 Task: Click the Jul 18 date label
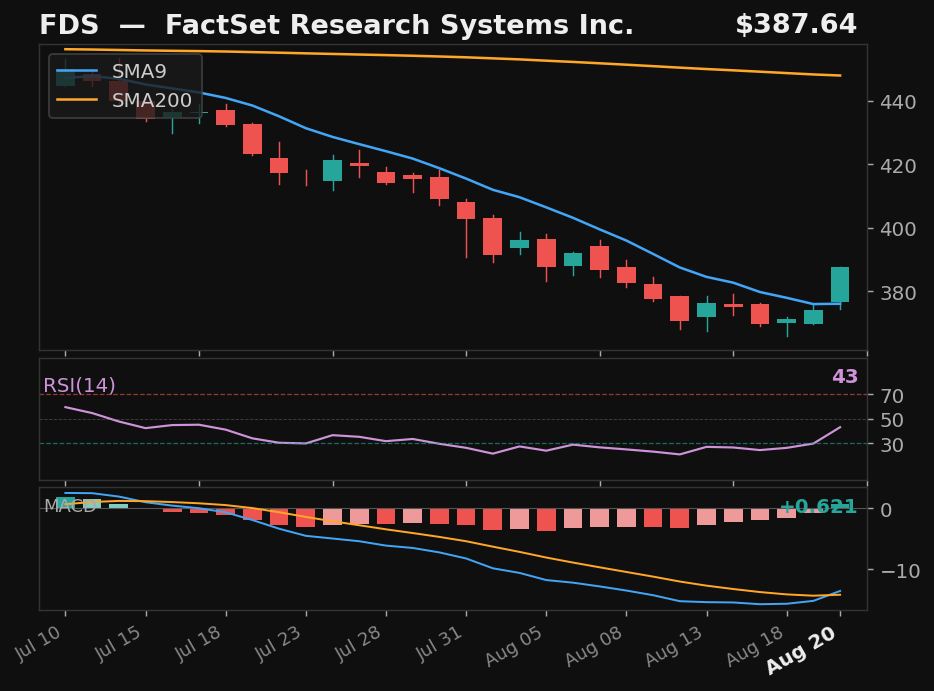click(199, 643)
